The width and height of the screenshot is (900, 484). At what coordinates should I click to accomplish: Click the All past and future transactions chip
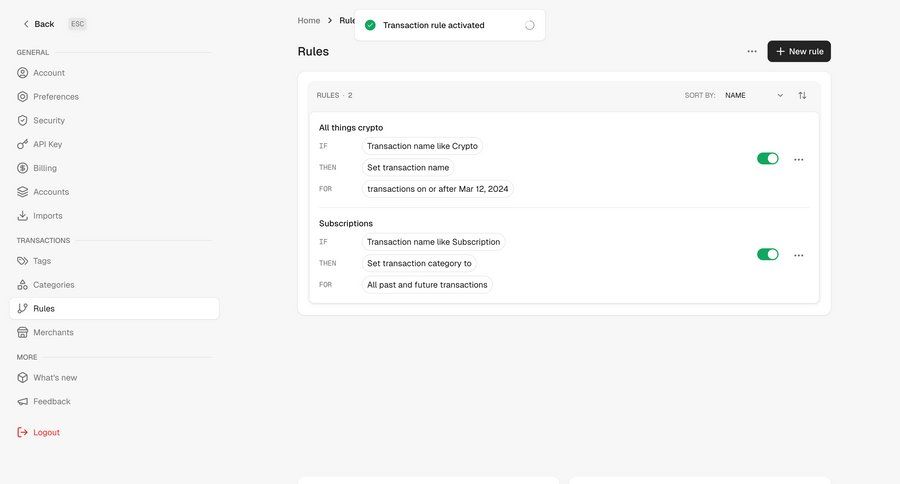click(427, 285)
